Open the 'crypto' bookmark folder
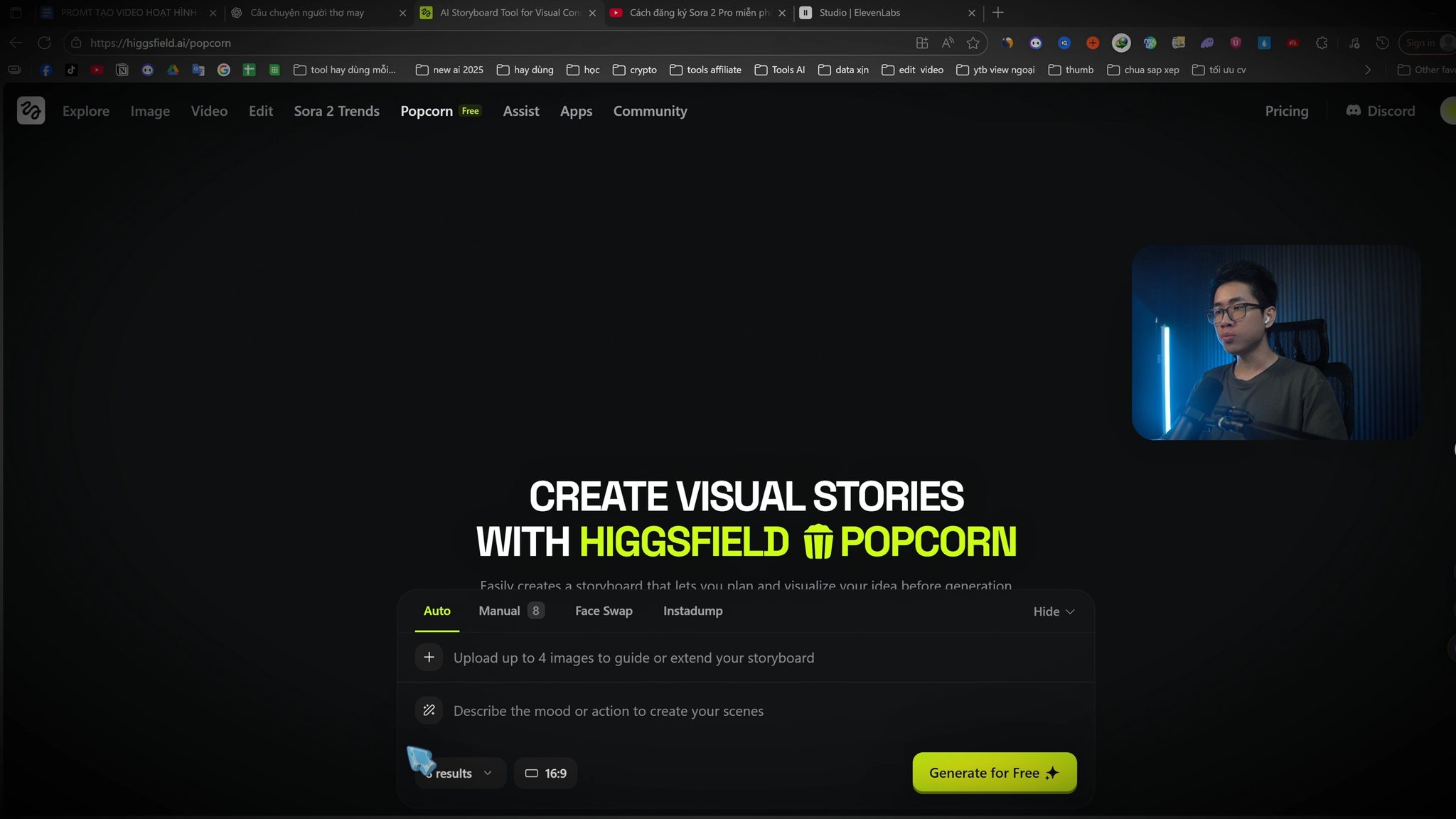This screenshot has height=819, width=1456. point(634,70)
